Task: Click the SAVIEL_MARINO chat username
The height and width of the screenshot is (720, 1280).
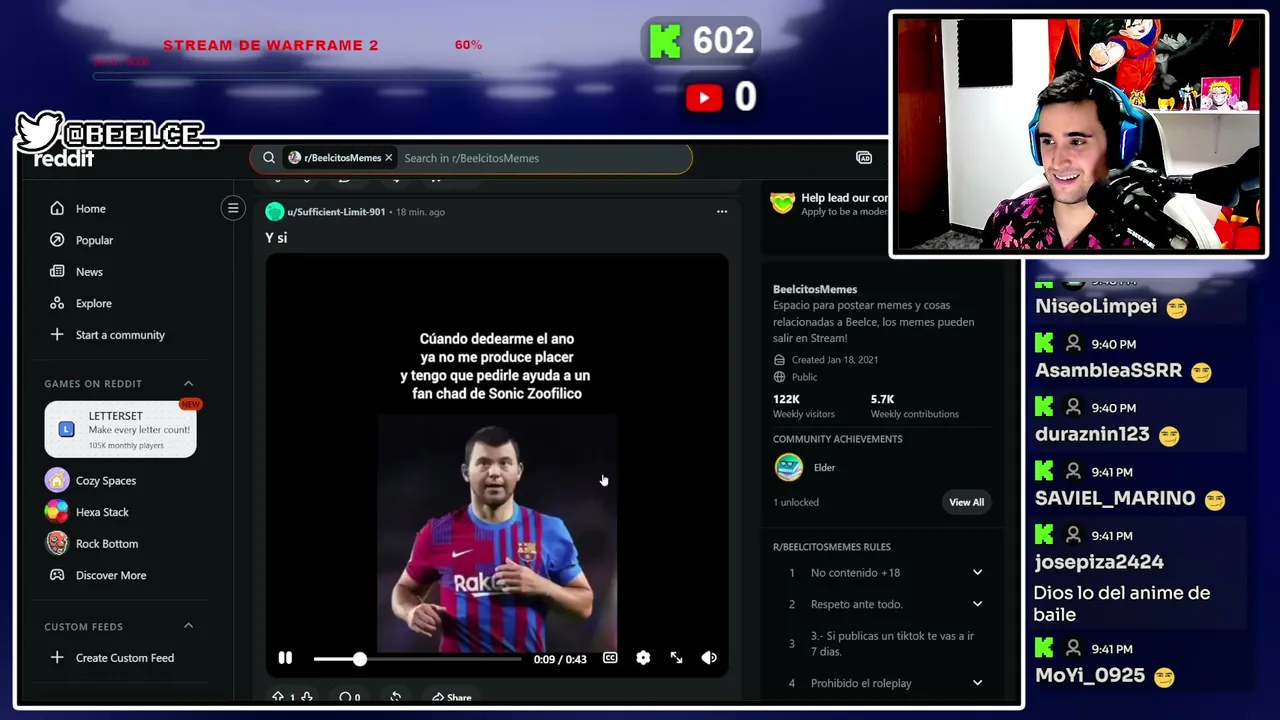Action: tap(1115, 498)
